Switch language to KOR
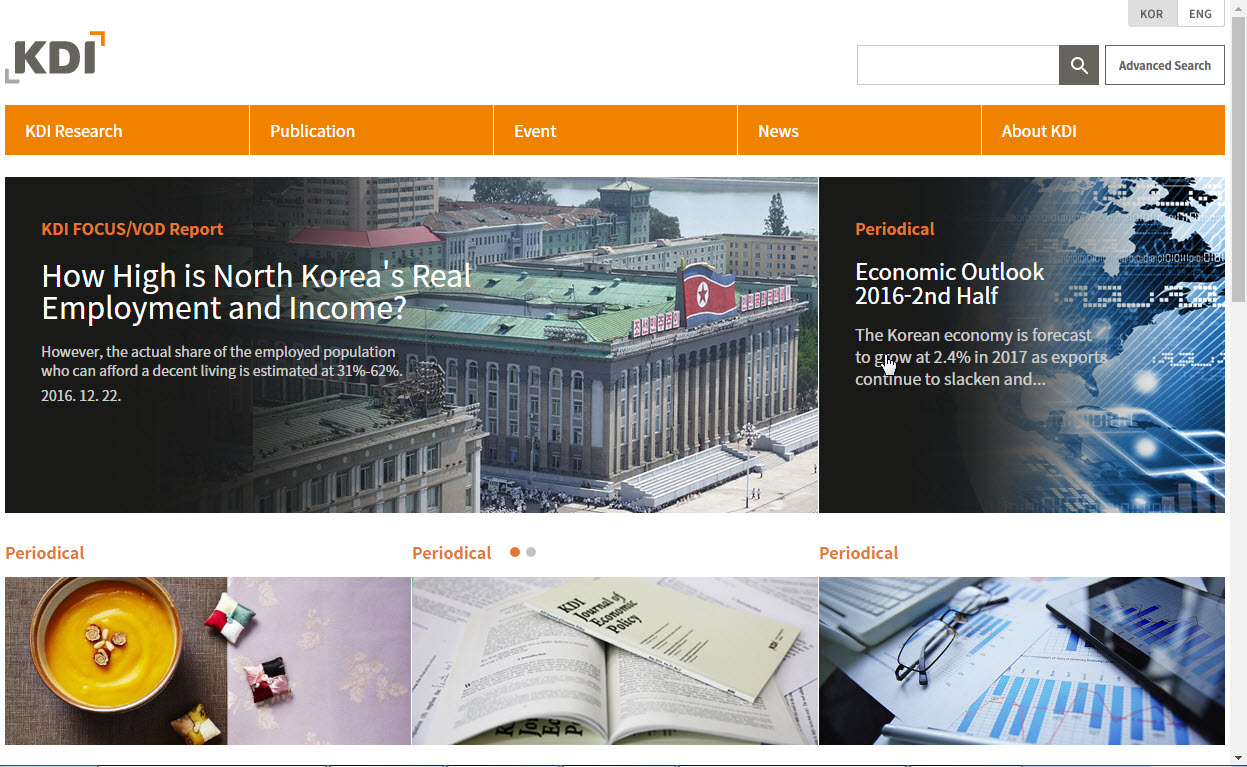The height and width of the screenshot is (767, 1247). pyautogui.click(x=1151, y=14)
